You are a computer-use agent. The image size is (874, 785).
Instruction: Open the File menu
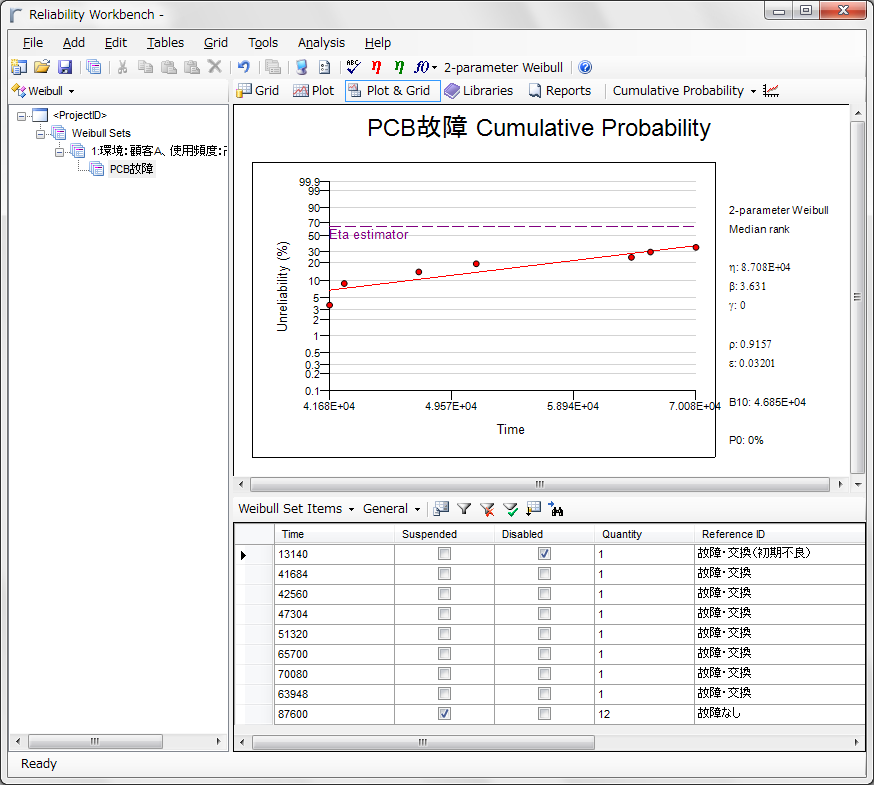(33, 43)
